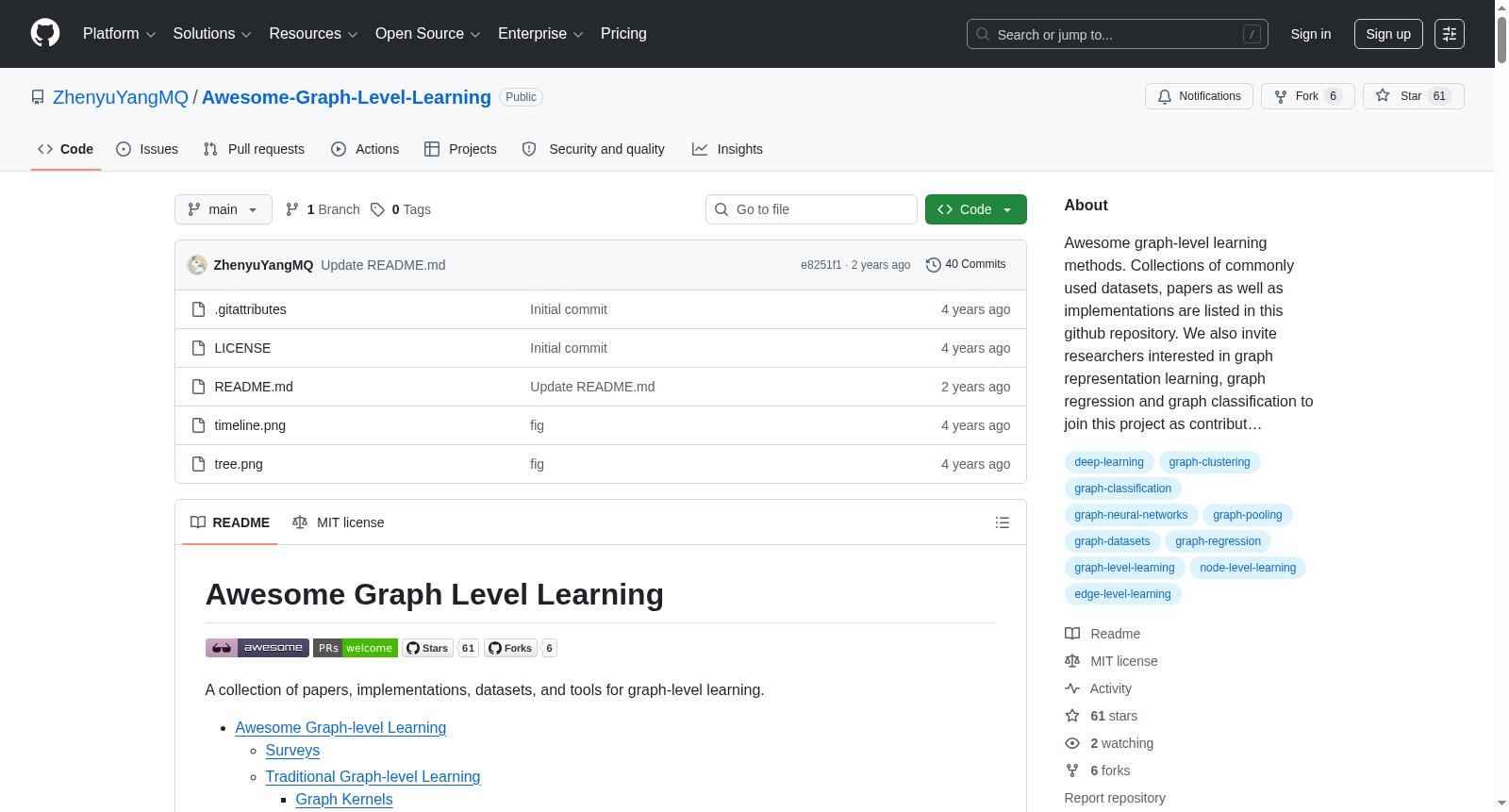Expand the Platform menu
The width and height of the screenshot is (1509, 812).
click(120, 34)
